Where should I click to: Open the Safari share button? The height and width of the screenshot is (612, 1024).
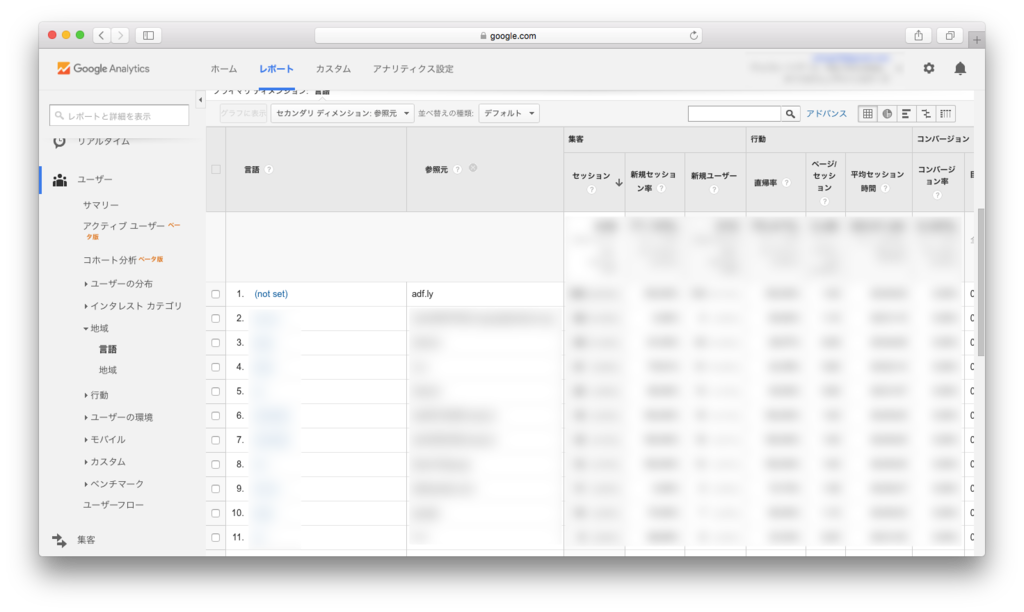(x=918, y=35)
